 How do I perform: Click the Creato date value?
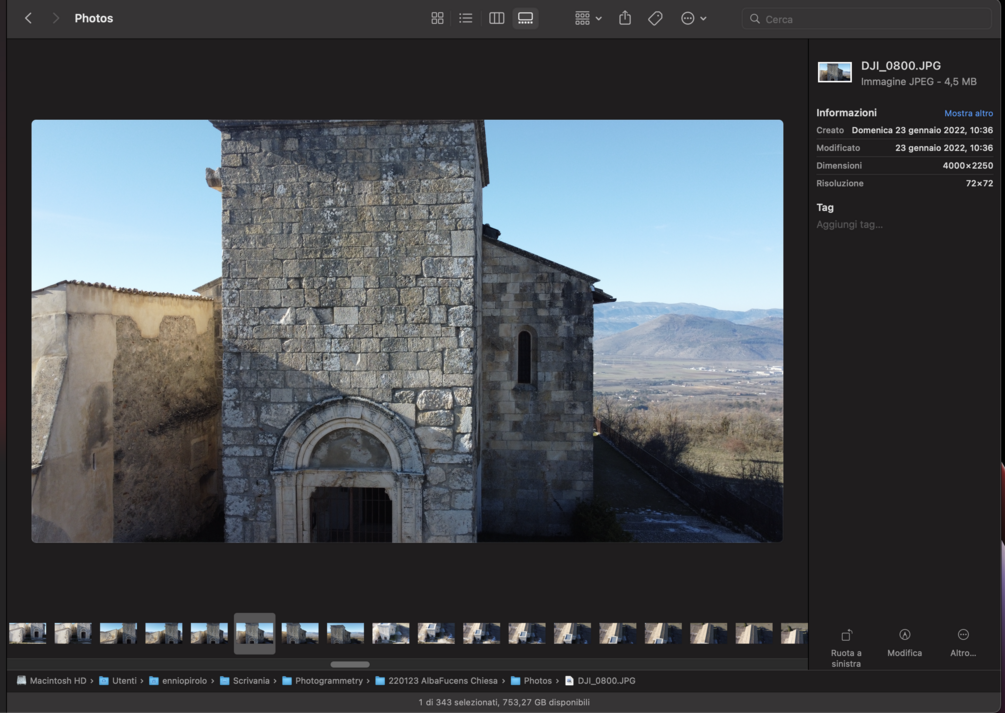(x=922, y=130)
